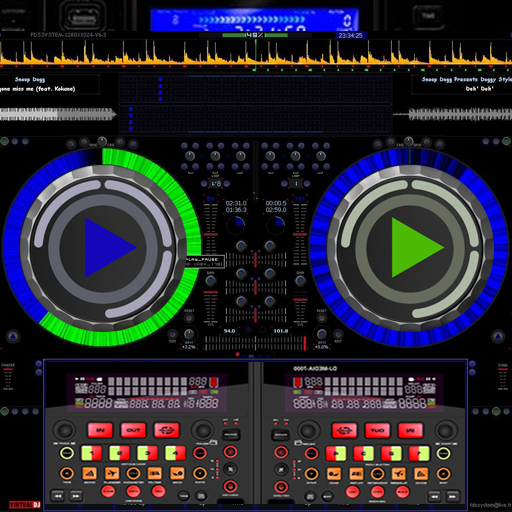The height and width of the screenshot is (512, 512).
Task: Click the X button on the right controller
Action: pyautogui.click(x=281, y=469)
